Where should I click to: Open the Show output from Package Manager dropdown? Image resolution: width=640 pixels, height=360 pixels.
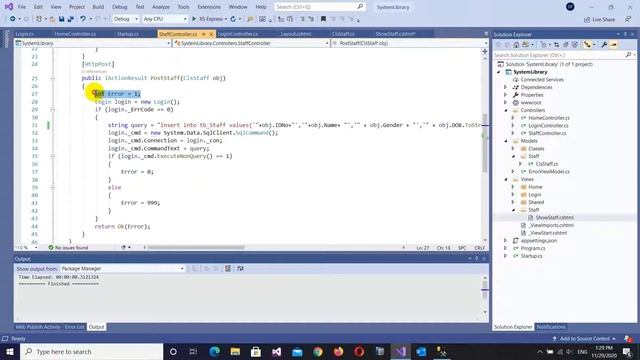coord(122,269)
